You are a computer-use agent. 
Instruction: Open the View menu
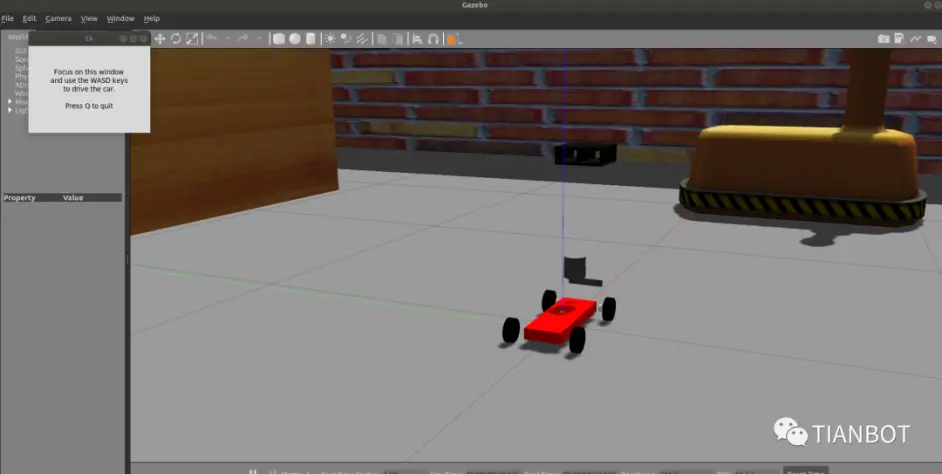click(89, 19)
